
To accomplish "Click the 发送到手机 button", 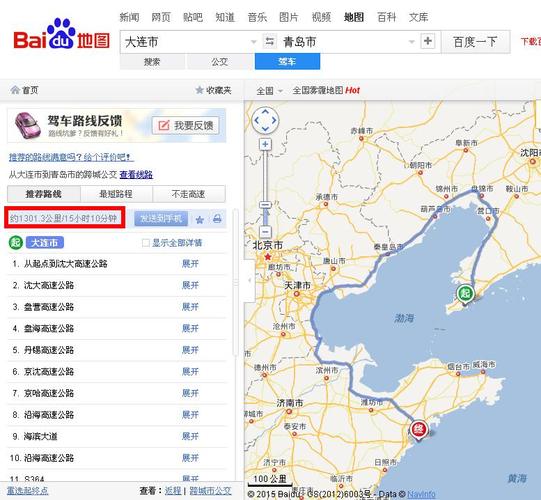I will tap(161, 219).
